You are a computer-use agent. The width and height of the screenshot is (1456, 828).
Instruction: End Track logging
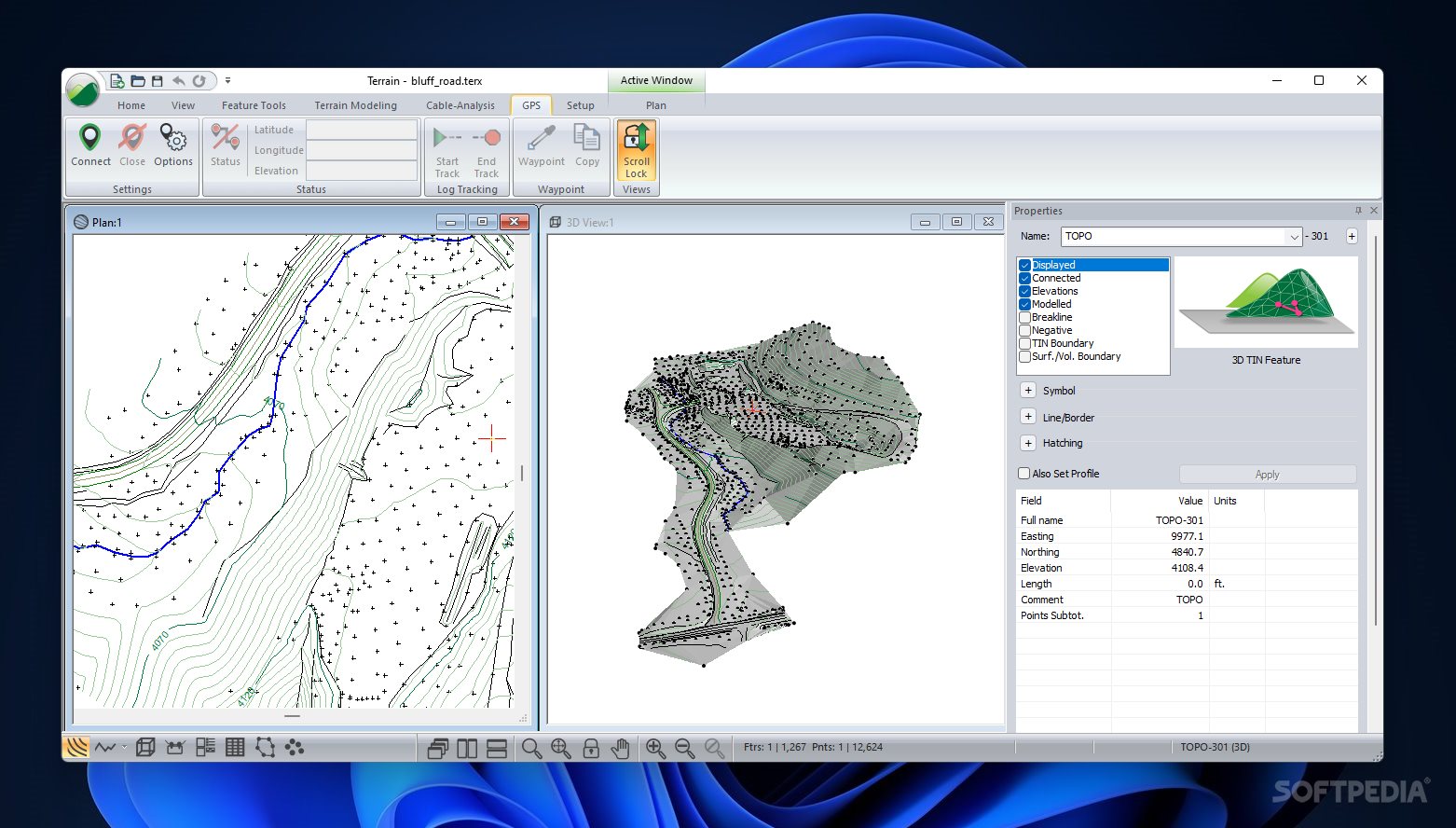pyautogui.click(x=487, y=151)
